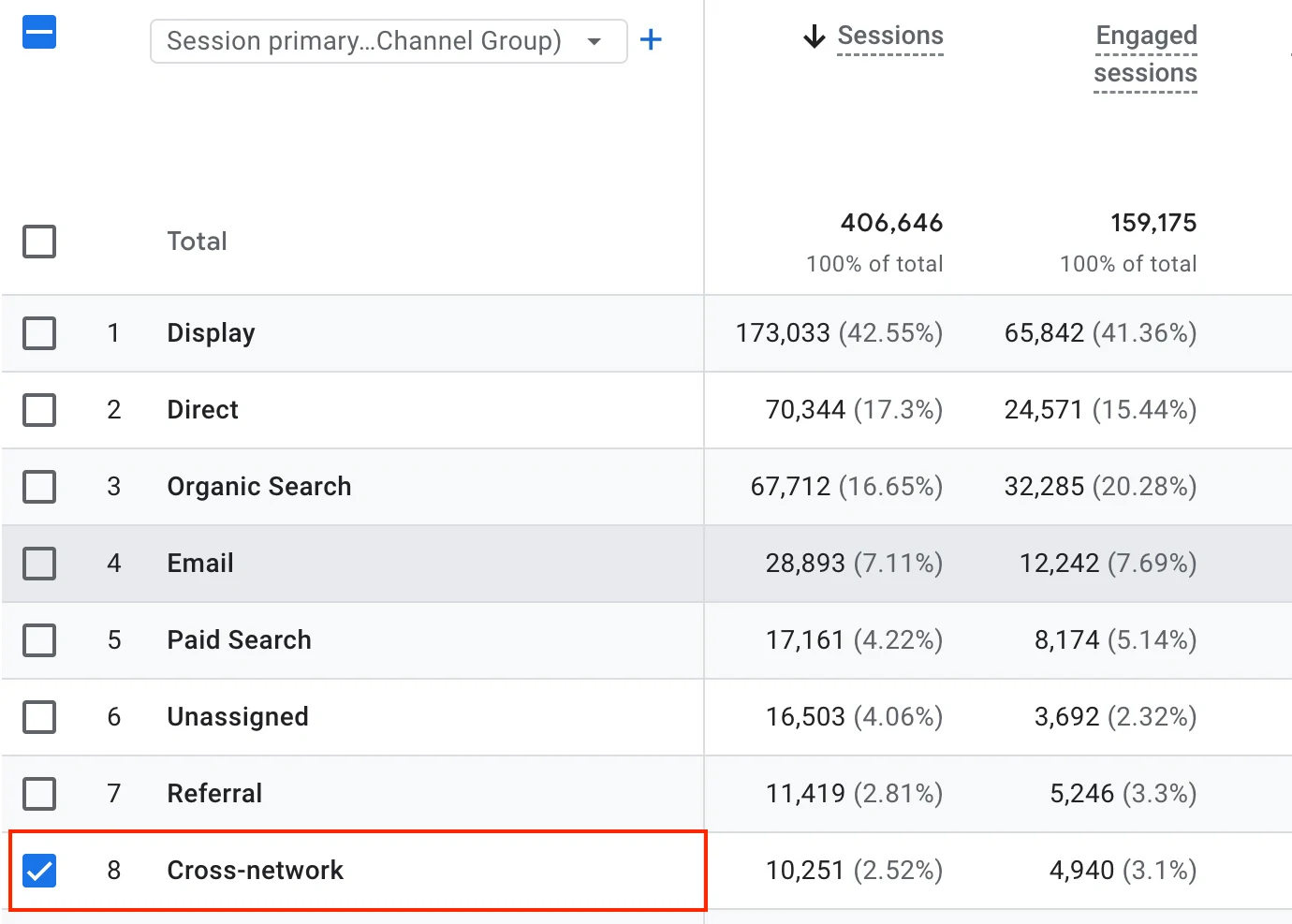Image resolution: width=1292 pixels, height=924 pixels.
Task: Uncheck the Cross-network row checkbox
Action: click(x=39, y=871)
